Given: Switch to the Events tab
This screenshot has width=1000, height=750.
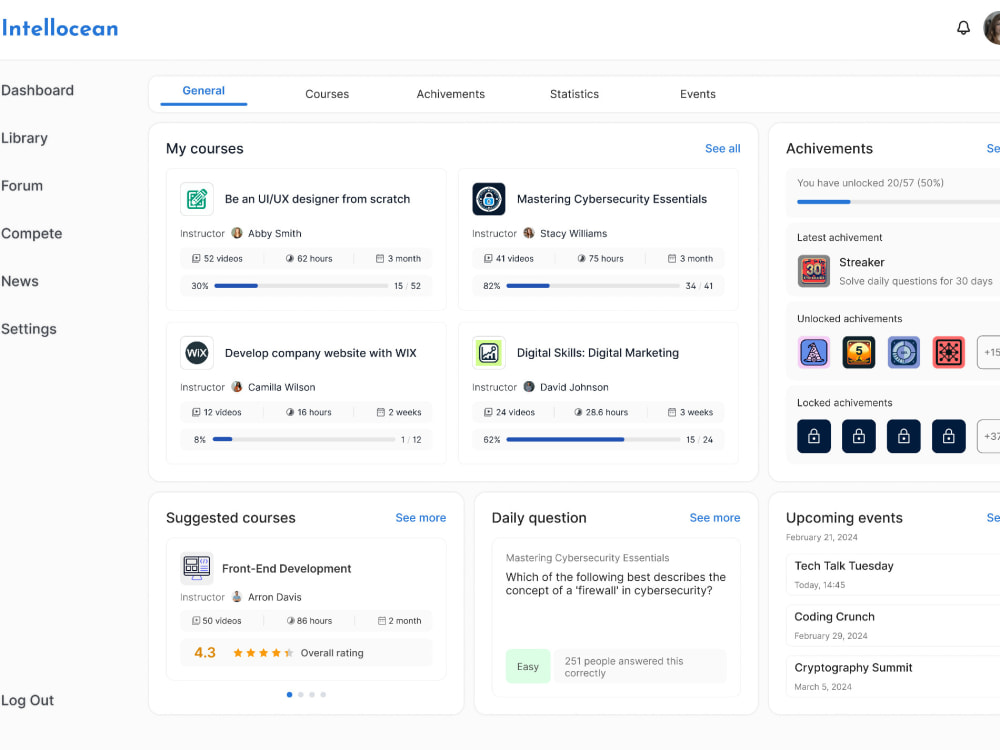Looking at the screenshot, I should coord(697,94).
